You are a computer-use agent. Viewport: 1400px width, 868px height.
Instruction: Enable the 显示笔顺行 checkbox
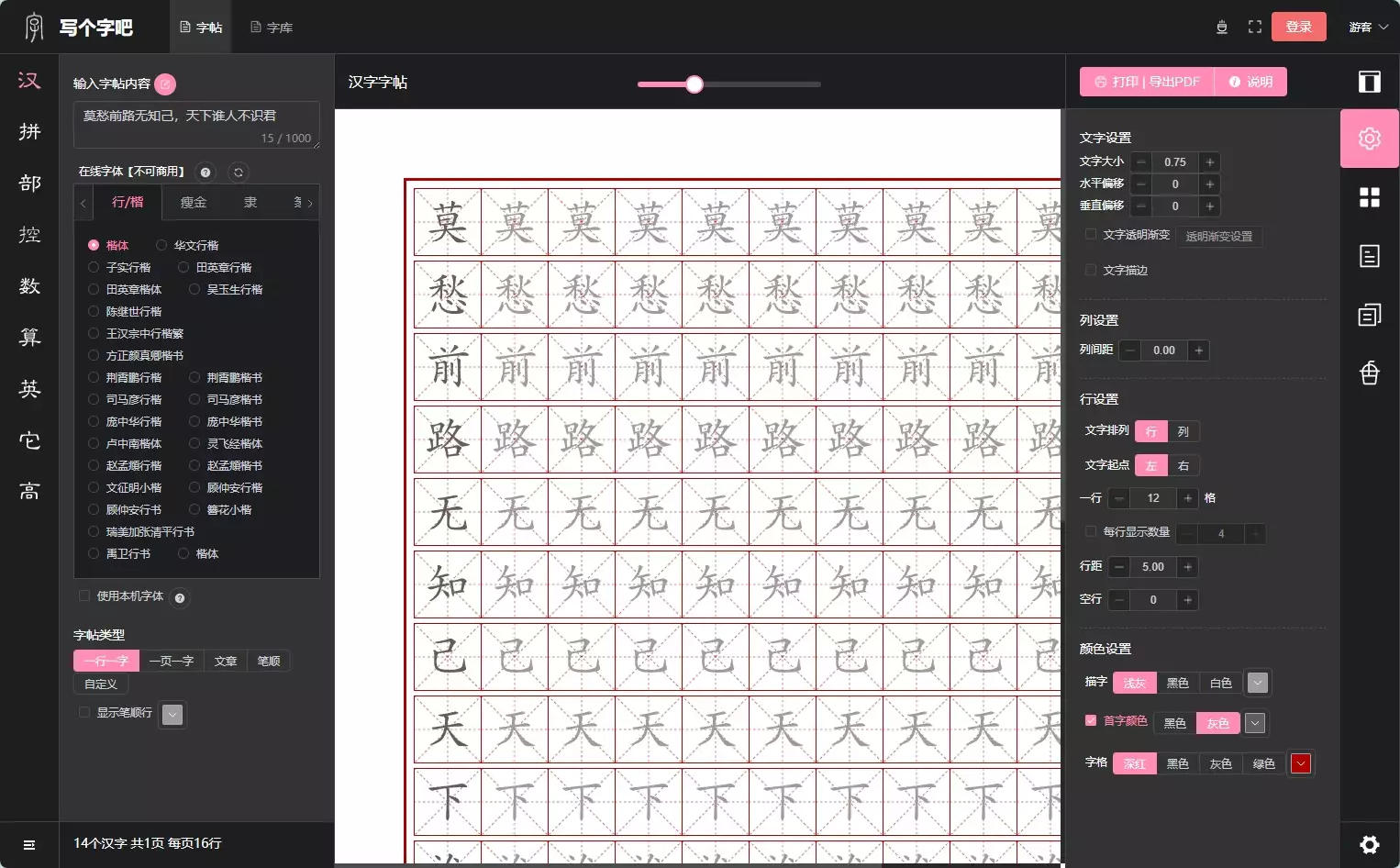pyautogui.click(x=84, y=712)
